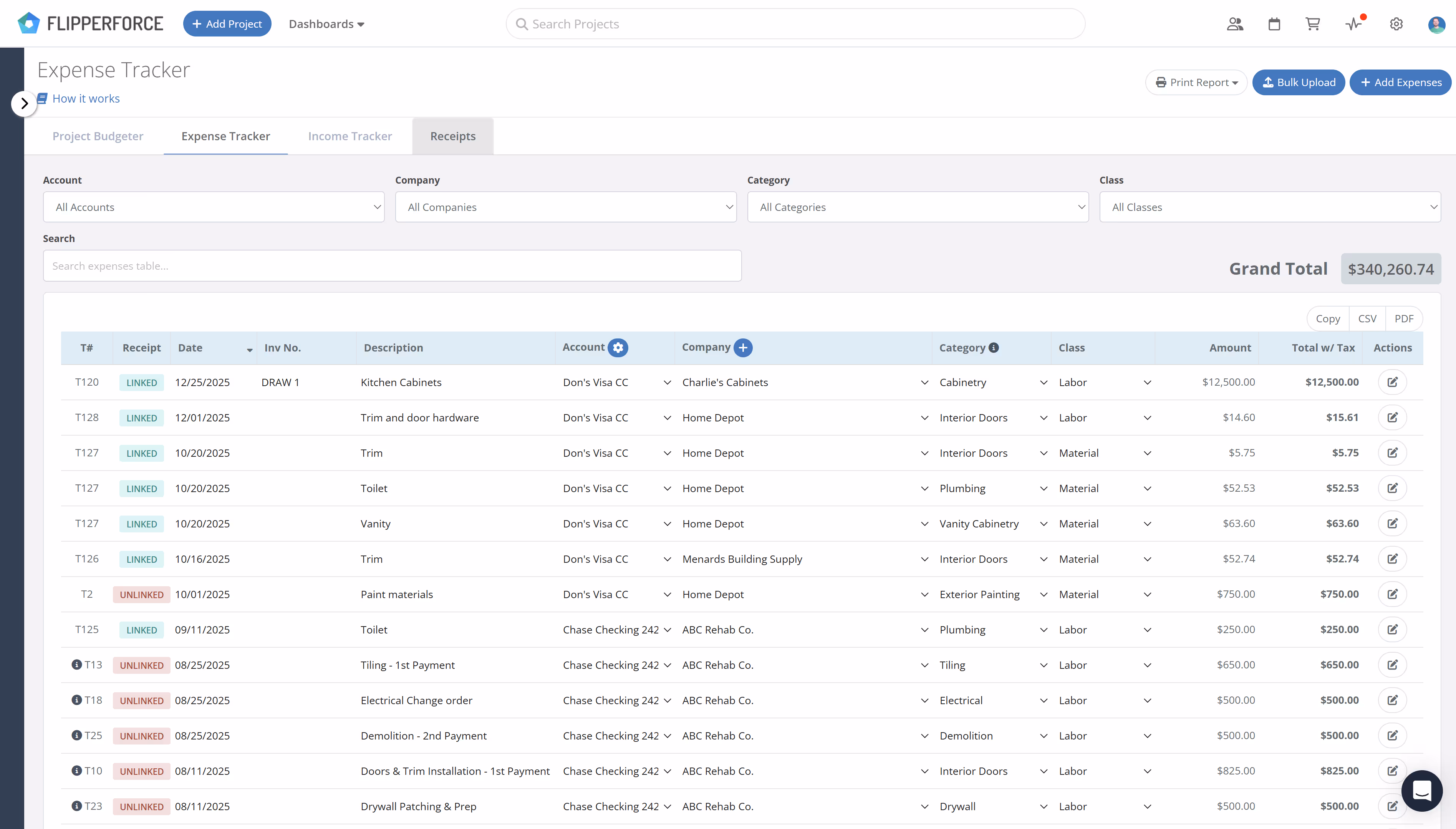Open the shopping cart icon
This screenshot has width=1456, height=829.
1313,23
